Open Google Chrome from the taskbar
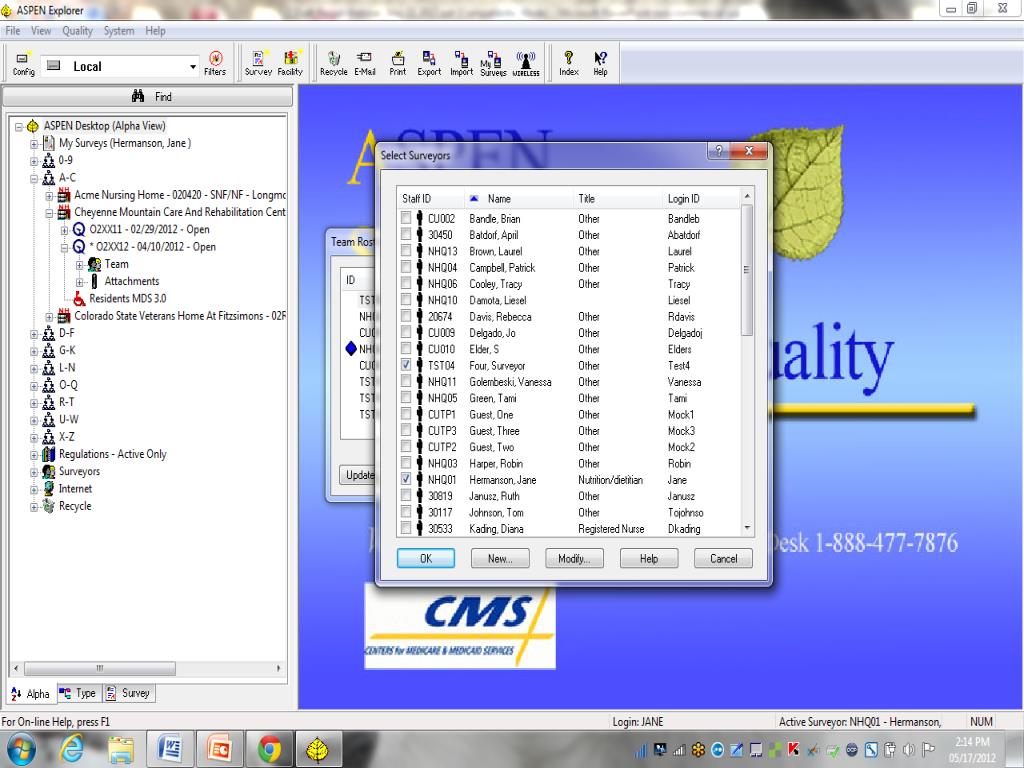Image resolution: width=1024 pixels, height=768 pixels. tap(268, 748)
